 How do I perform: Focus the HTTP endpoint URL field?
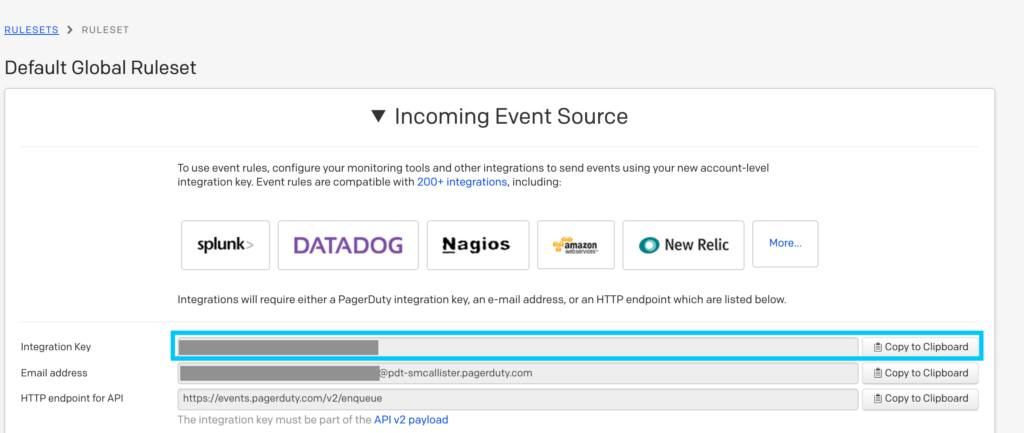click(517, 399)
